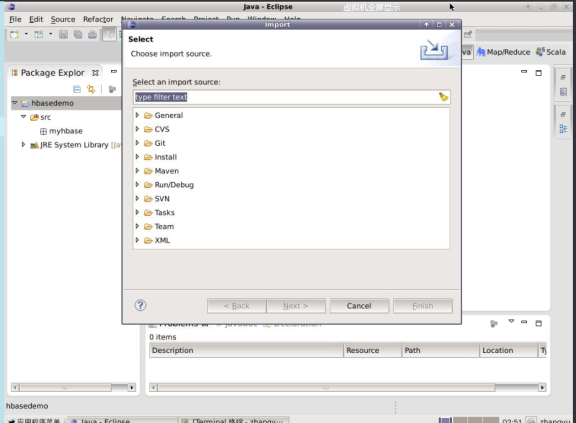This screenshot has height=423, width=576.
Task: Open the New wizard dropdown arrow
Action: (x=26, y=34)
